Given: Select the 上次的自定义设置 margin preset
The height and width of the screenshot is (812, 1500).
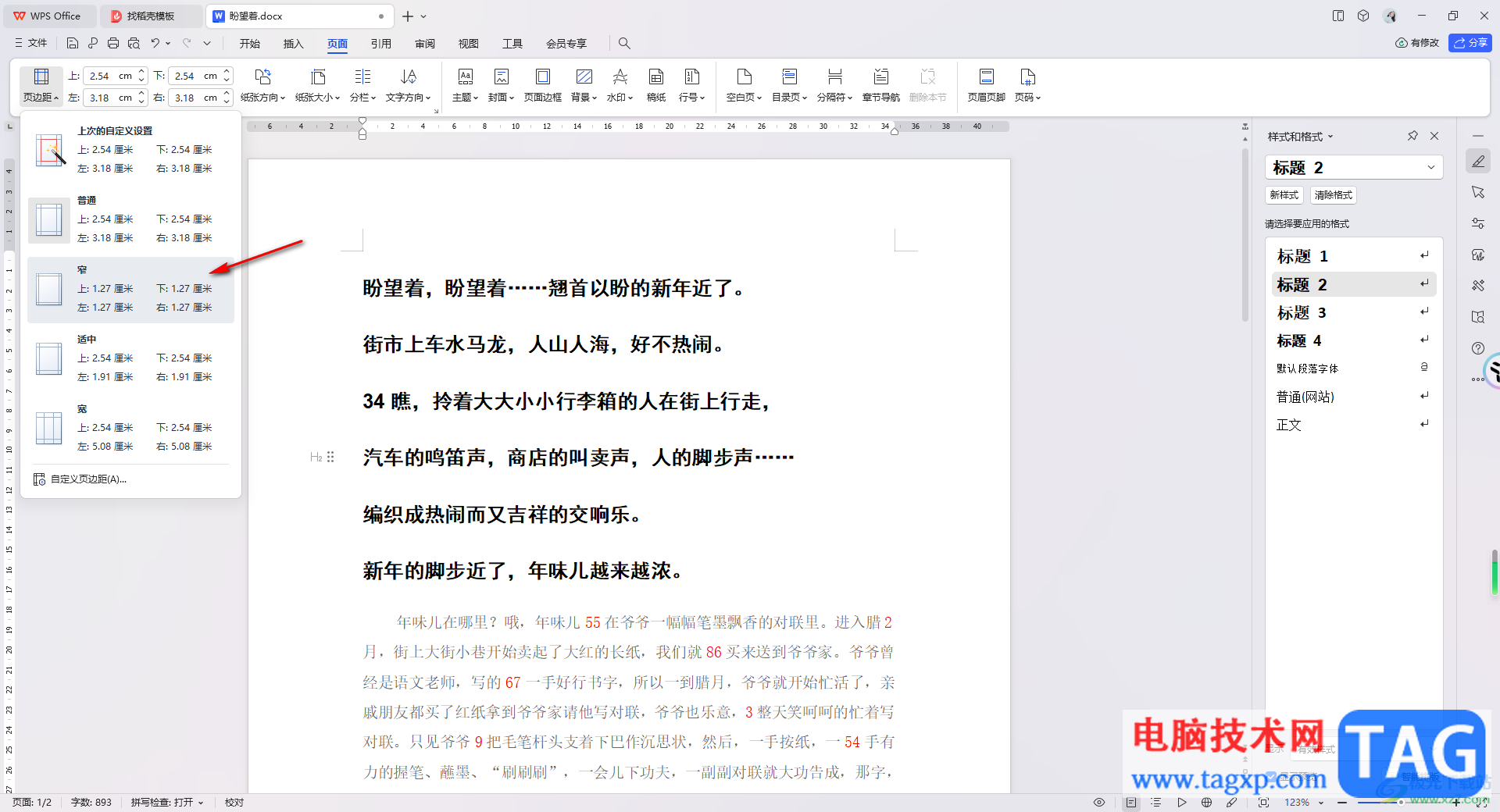Looking at the screenshot, I should [x=130, y=151].
